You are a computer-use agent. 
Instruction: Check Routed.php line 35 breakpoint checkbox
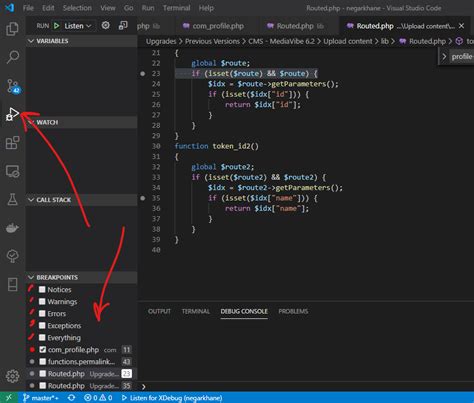42,386
